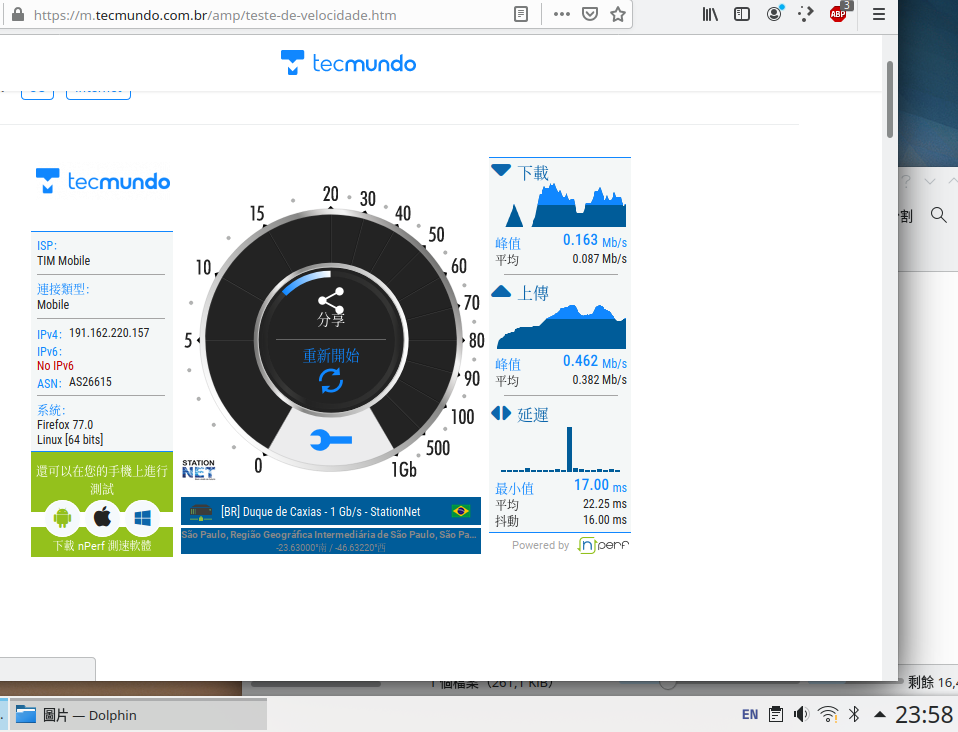Open the StationNet logo beside the gauge
Image resolution: width=958 pixels, height=732 pixels.
[199, 469]
